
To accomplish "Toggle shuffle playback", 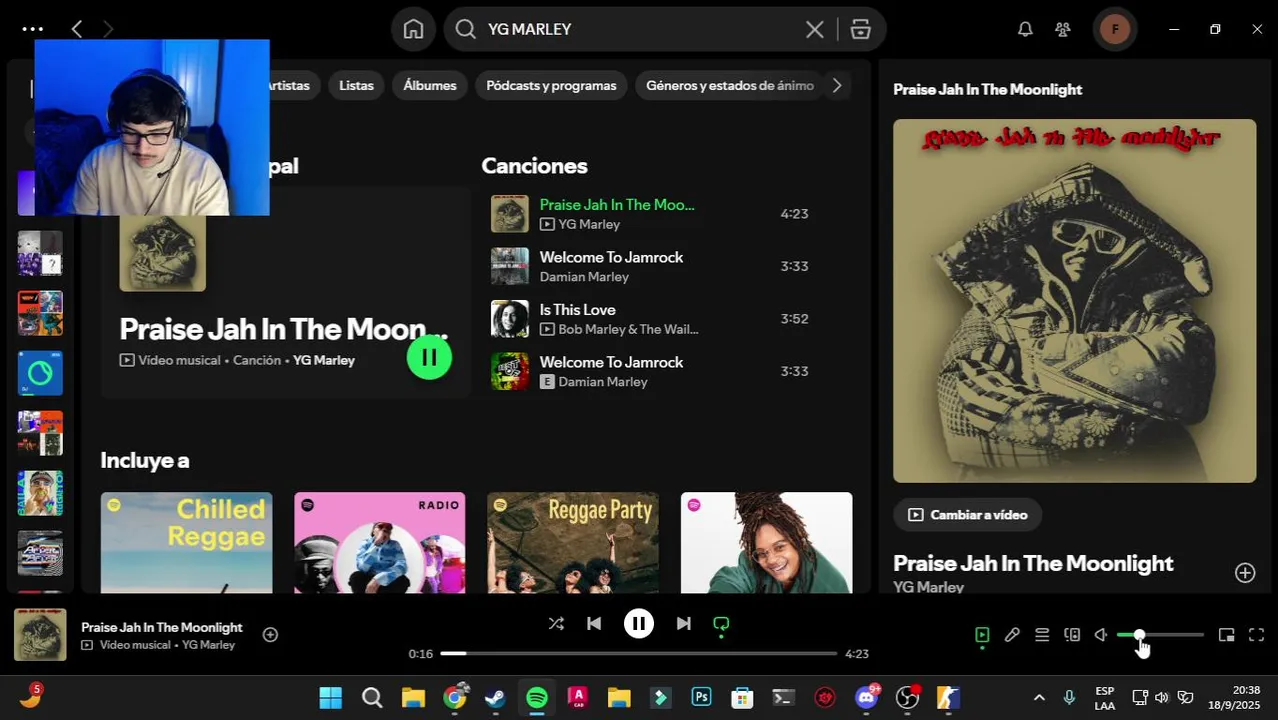I will click(556, 624).
